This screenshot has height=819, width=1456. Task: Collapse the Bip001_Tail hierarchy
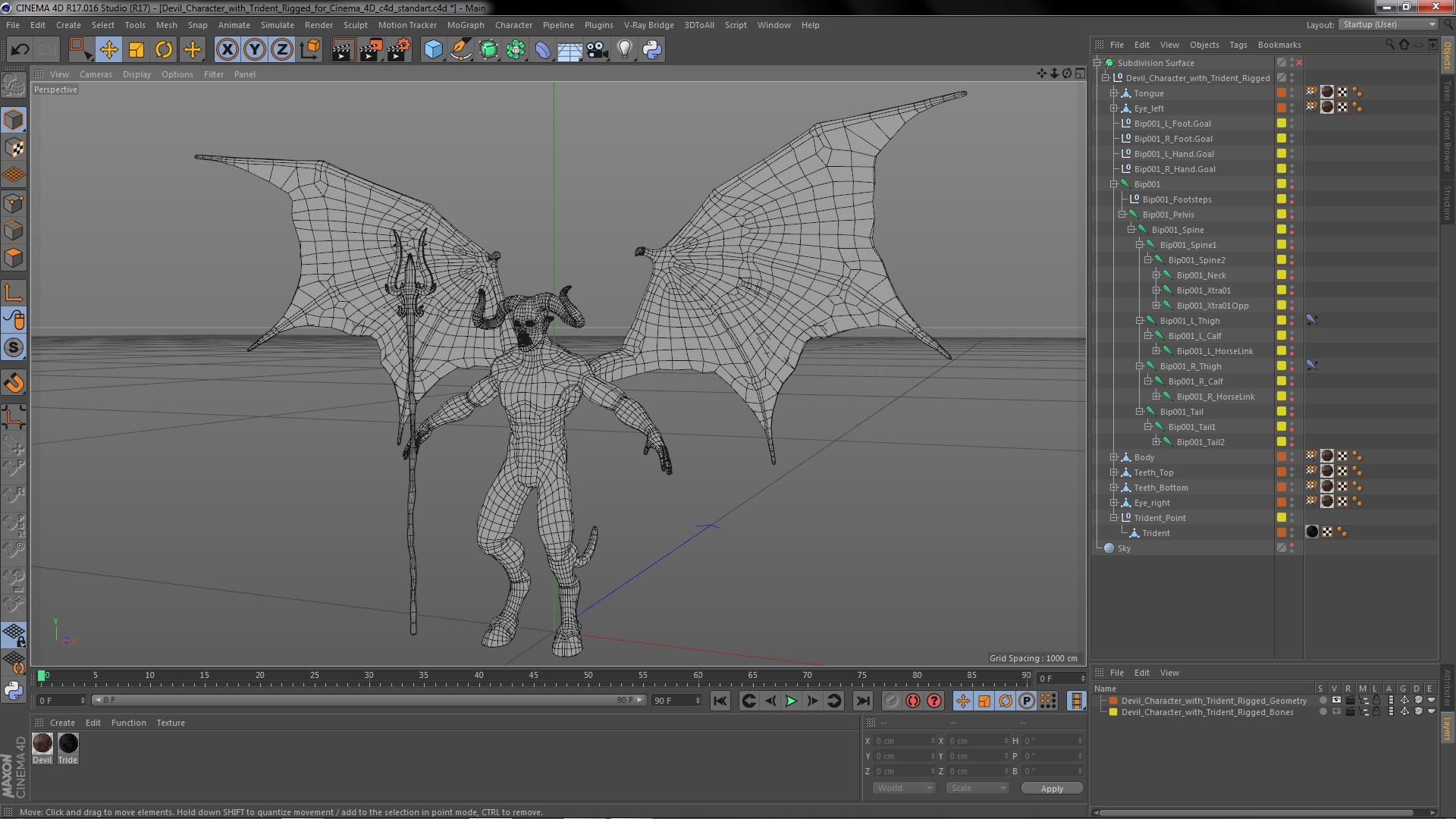coord(1140,412)
